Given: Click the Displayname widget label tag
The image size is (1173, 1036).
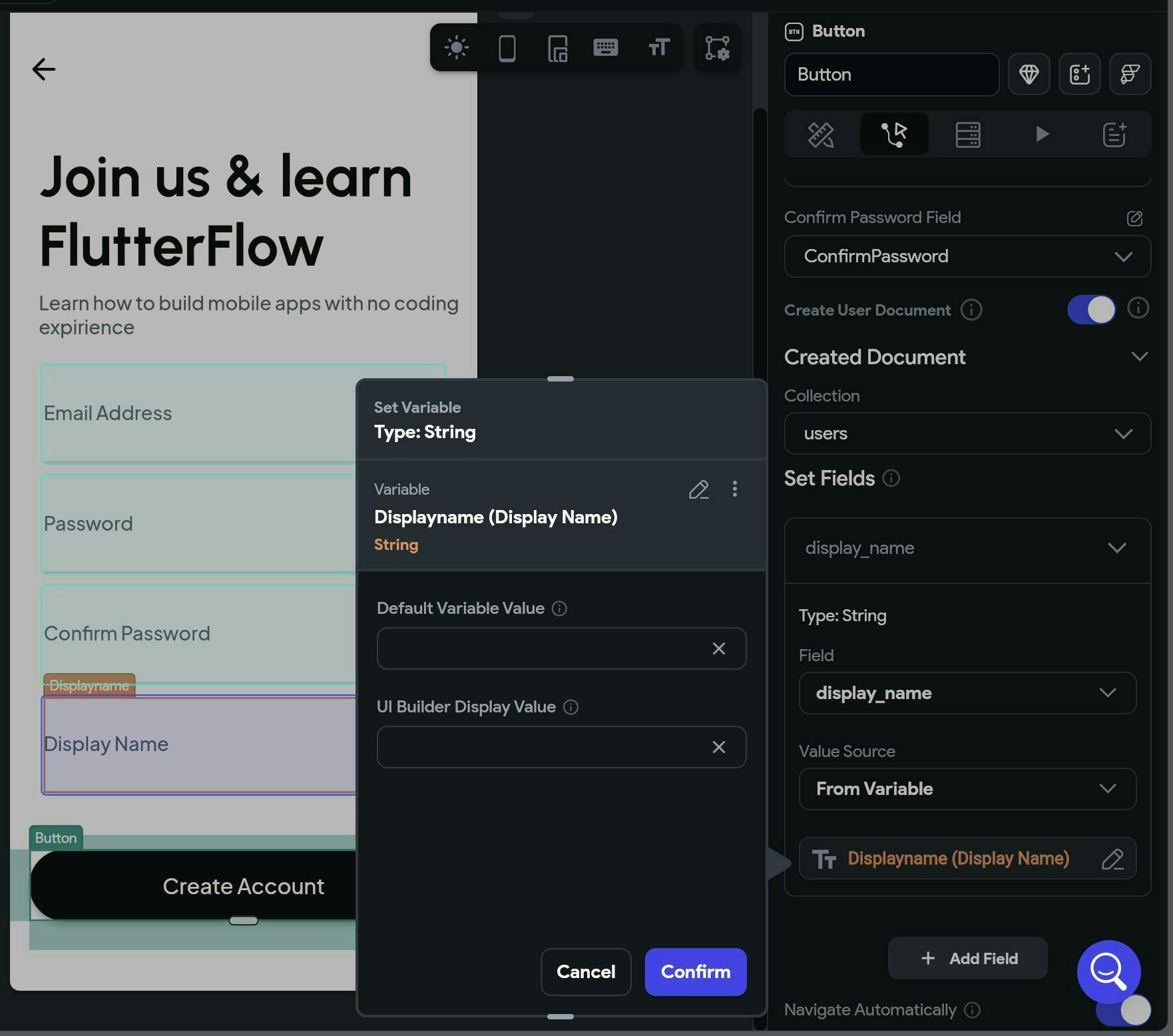Looking at the screenshot, I should tap(89, 685).
